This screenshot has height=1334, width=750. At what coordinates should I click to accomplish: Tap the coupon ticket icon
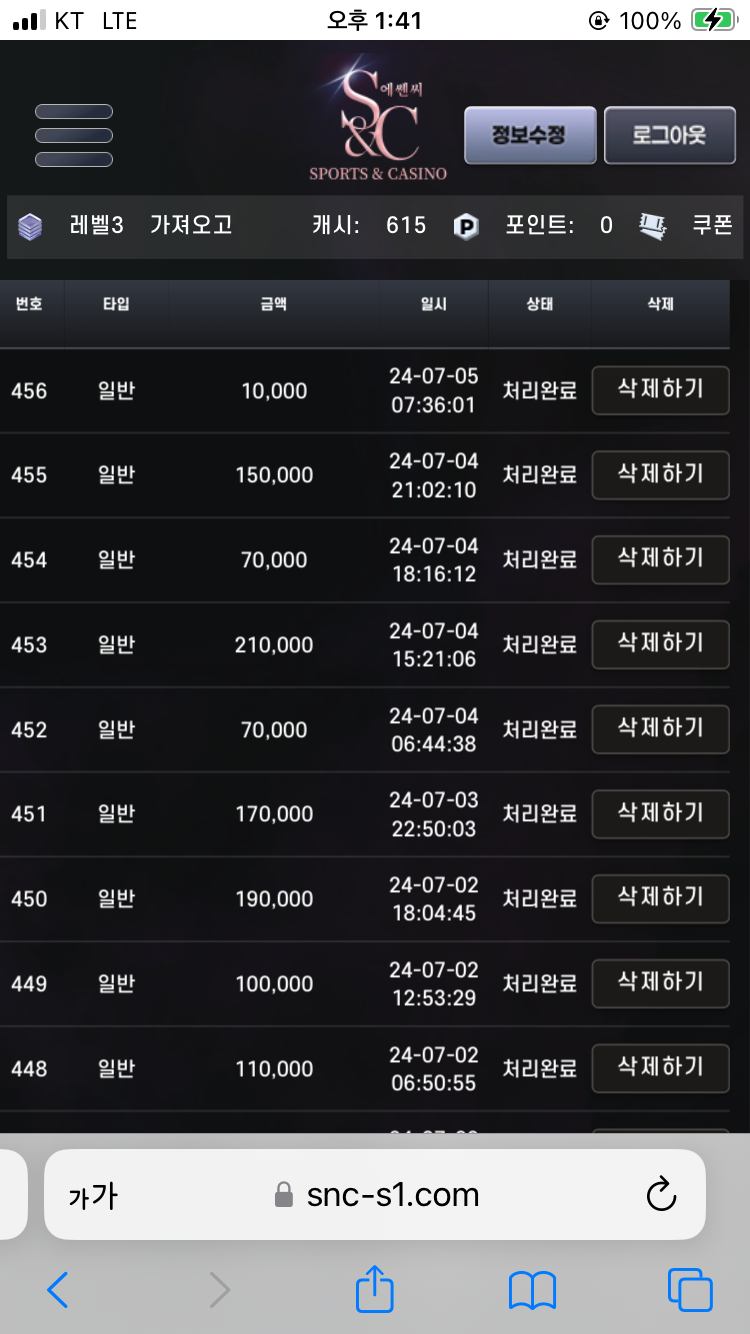(x=653, y=226)
